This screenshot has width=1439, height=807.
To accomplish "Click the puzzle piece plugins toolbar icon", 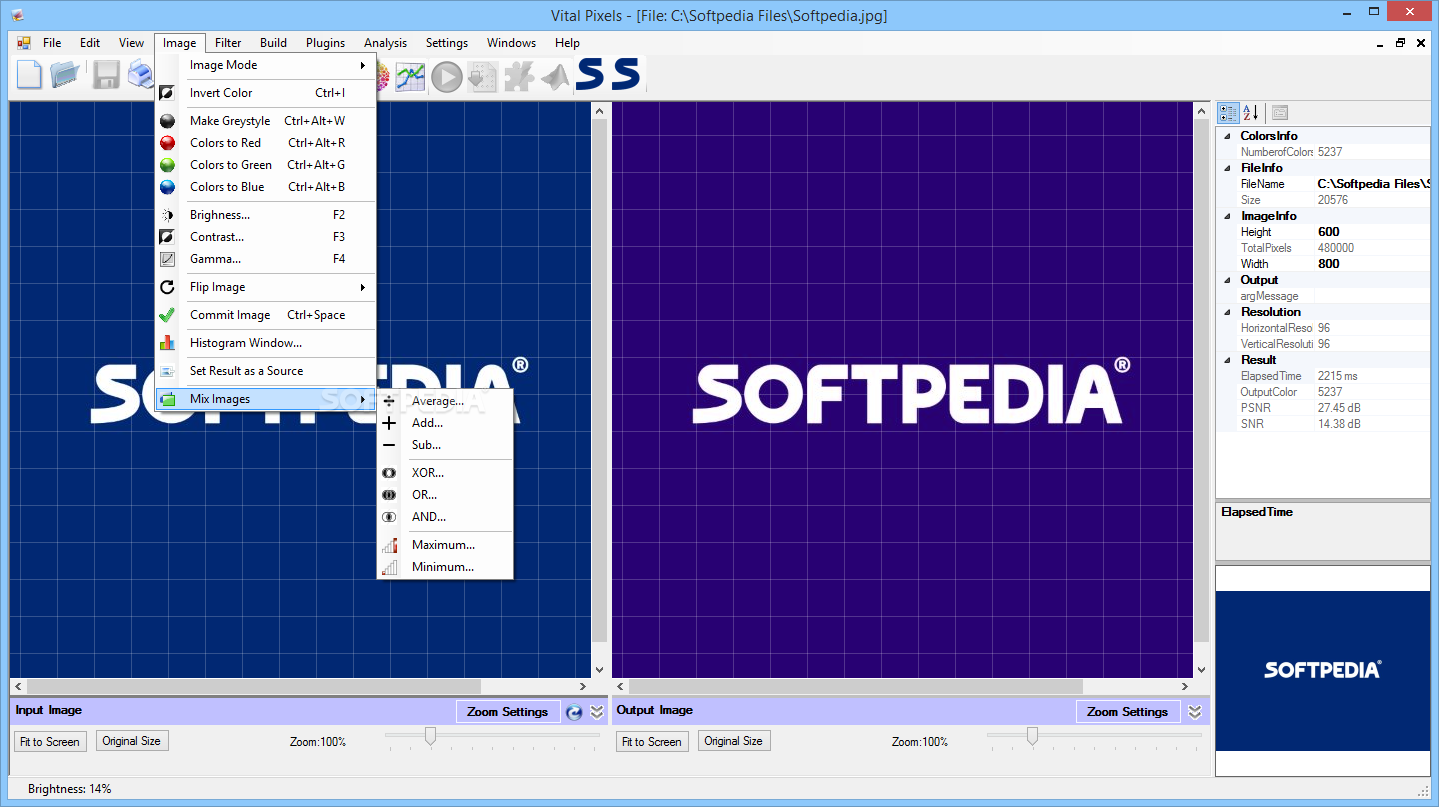I will pos(518,76).
